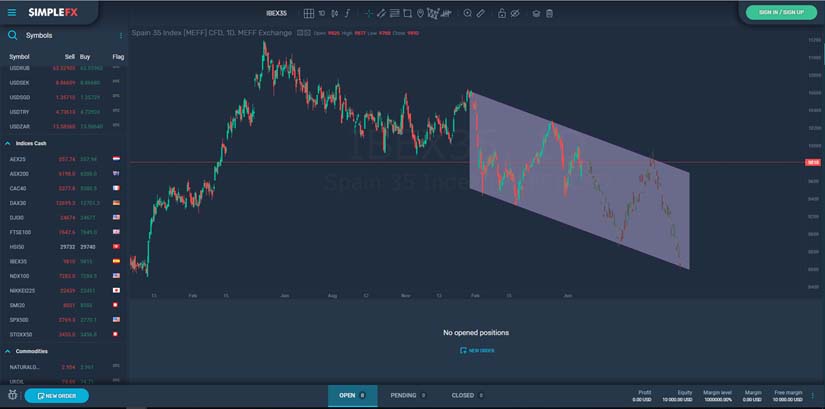This screenshot has height=409, width=825.
Task: Select the Fibonacci lines tool
Action: pyautogui.click(x=395, y=14)
